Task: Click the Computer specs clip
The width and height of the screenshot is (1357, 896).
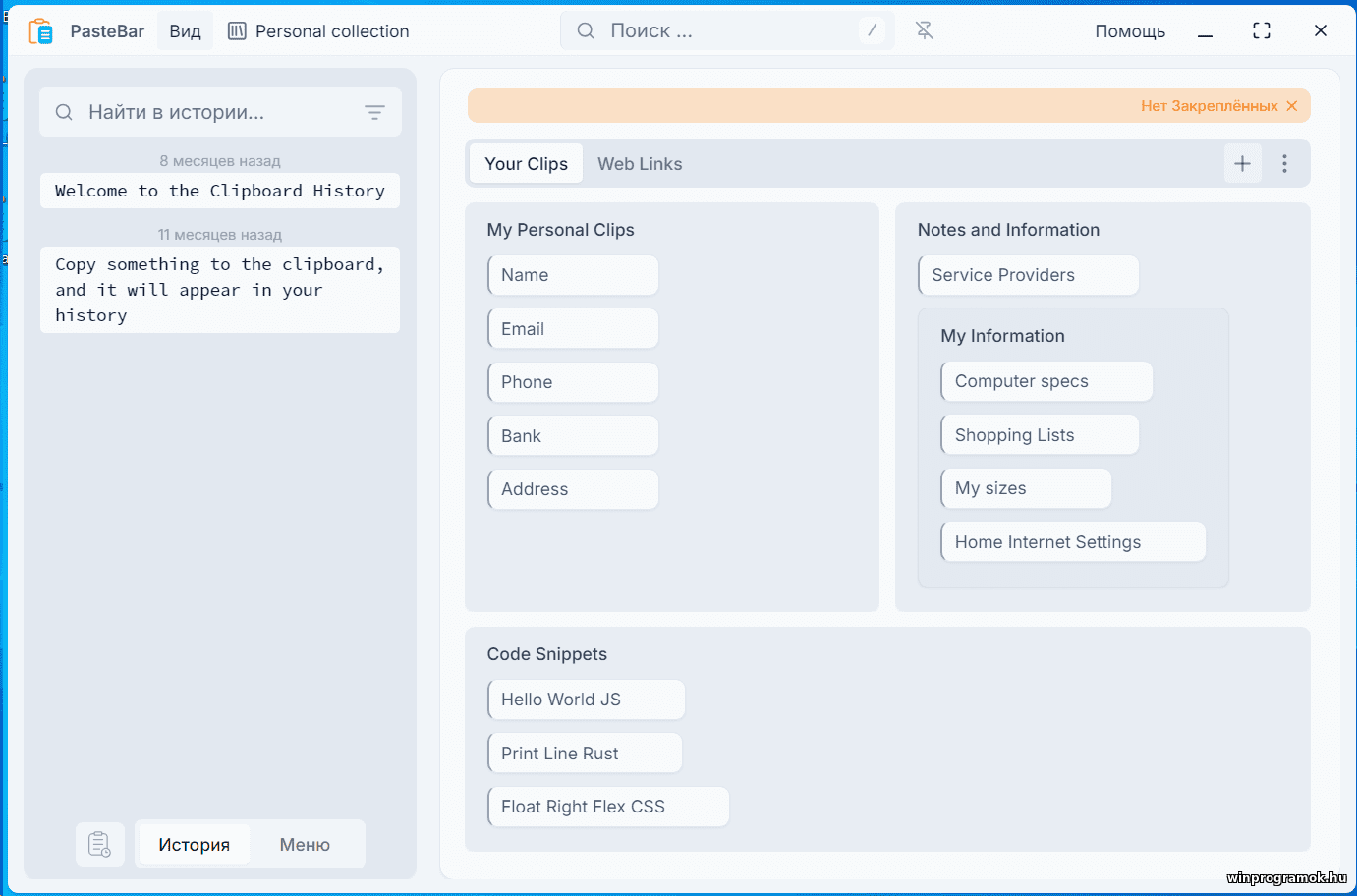Action: point(1046,381)
